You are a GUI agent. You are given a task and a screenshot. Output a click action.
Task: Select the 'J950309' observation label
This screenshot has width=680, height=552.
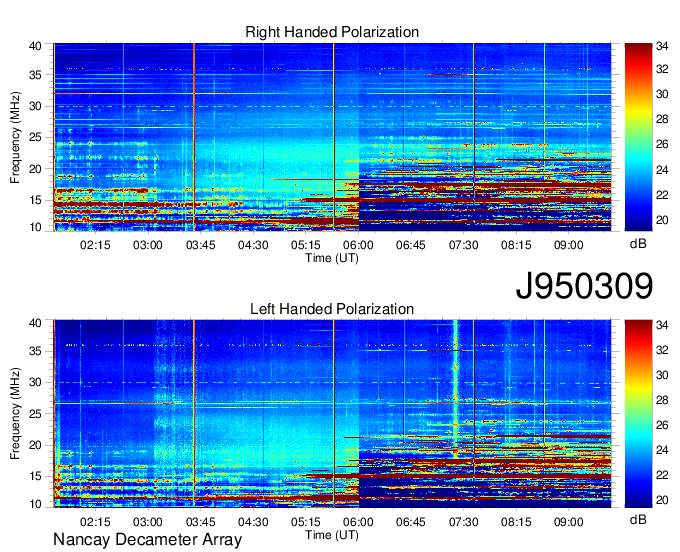tap(584, 286)
